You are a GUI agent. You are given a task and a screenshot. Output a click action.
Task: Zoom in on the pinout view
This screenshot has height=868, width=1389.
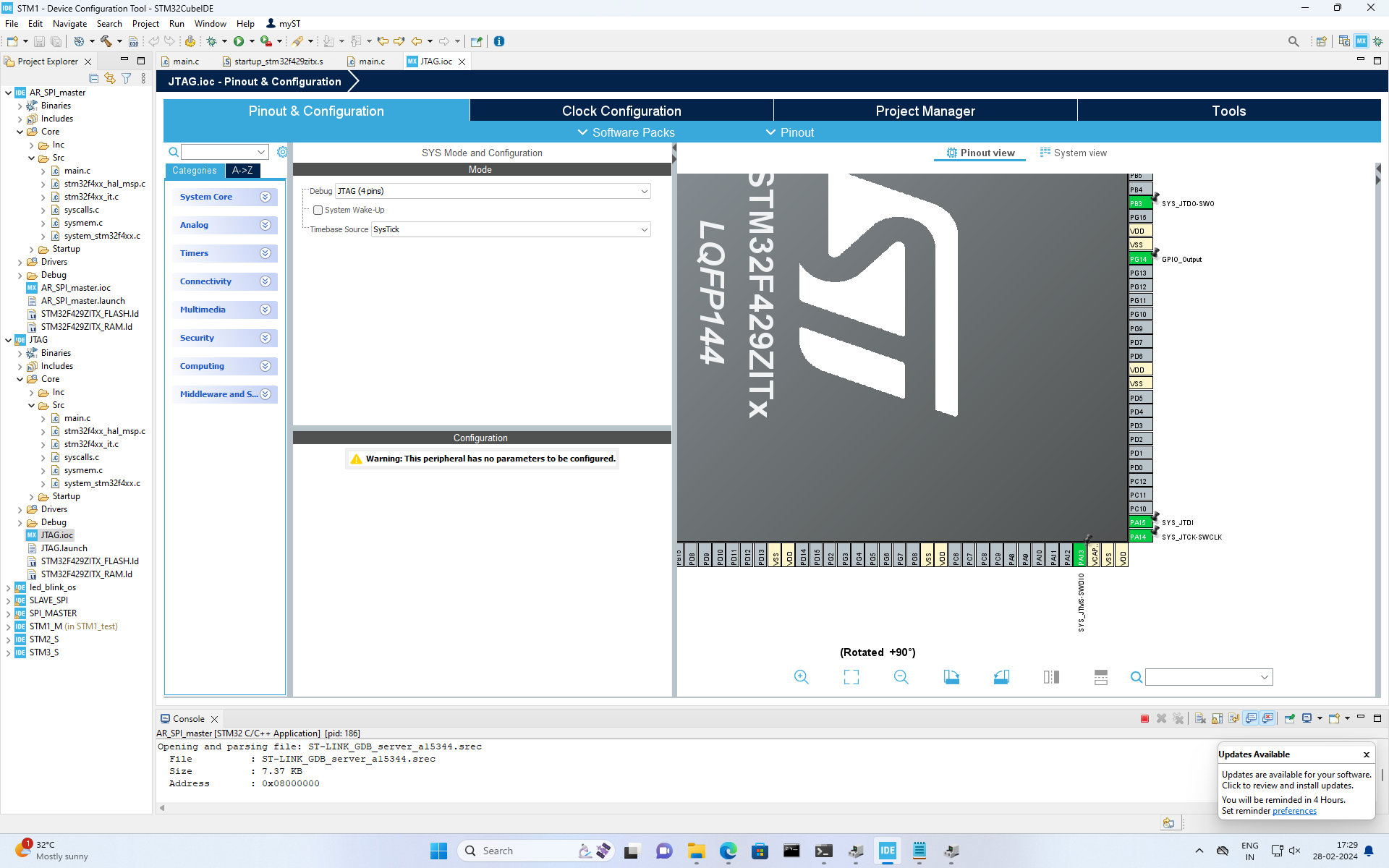coord(801,677)
